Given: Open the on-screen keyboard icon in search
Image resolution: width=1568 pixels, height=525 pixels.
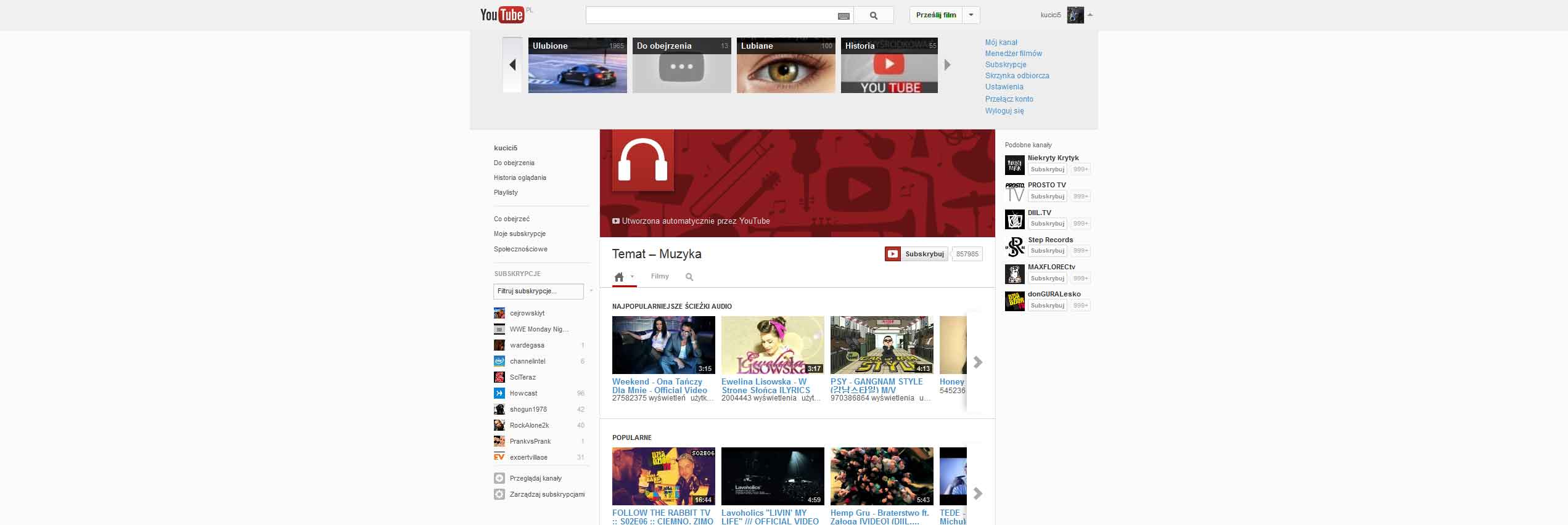Looking at the screenshot, I should (x=844, y=16).
